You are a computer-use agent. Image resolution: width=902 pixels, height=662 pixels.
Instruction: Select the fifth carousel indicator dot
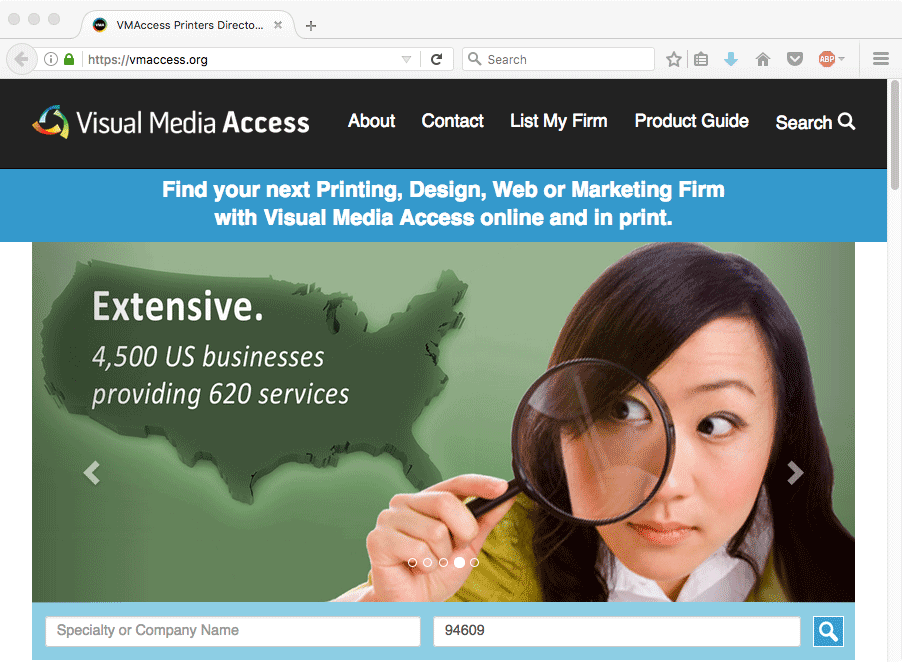point(474,562)
